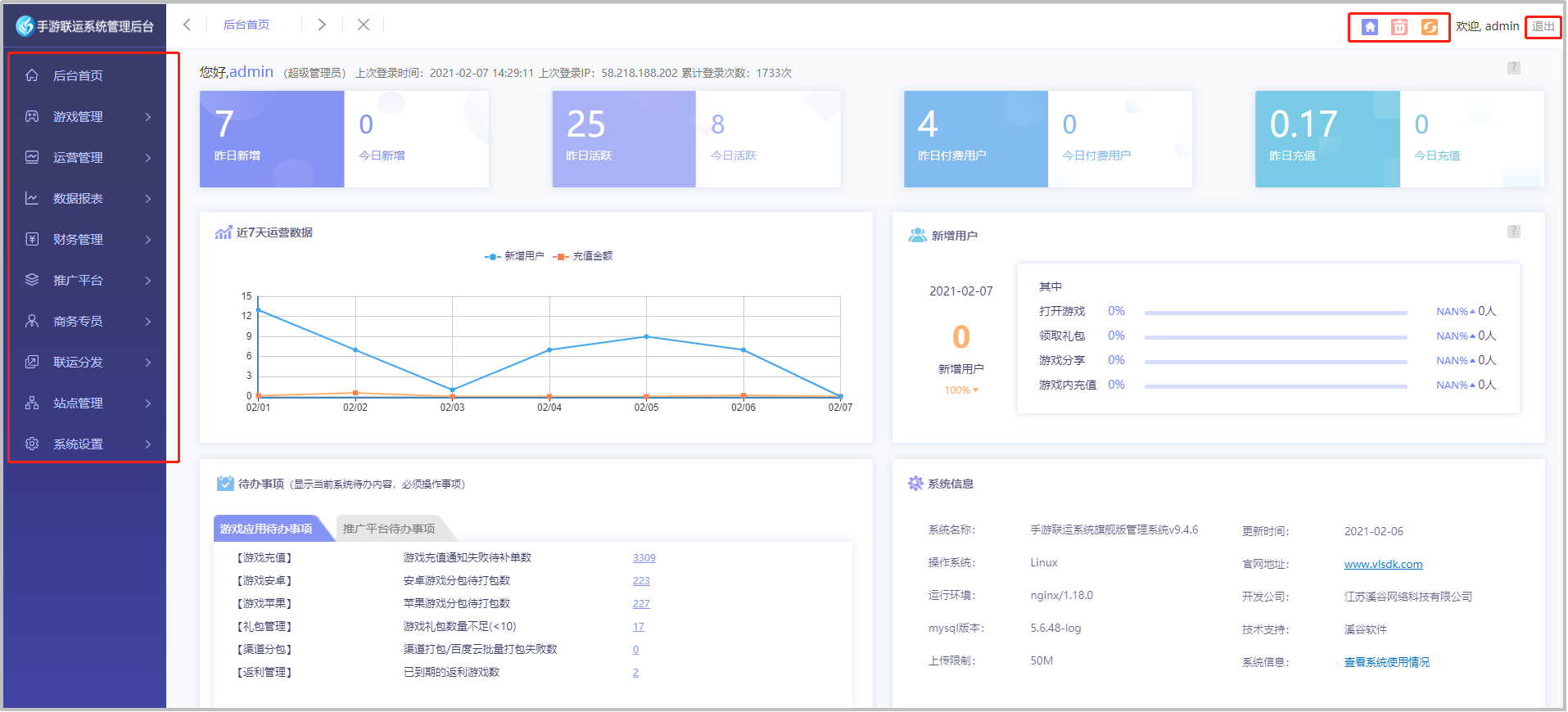Expand the 系统设置 submenu chevron
The height and width of the screenshot is (712, 1568).
[148, 444]
